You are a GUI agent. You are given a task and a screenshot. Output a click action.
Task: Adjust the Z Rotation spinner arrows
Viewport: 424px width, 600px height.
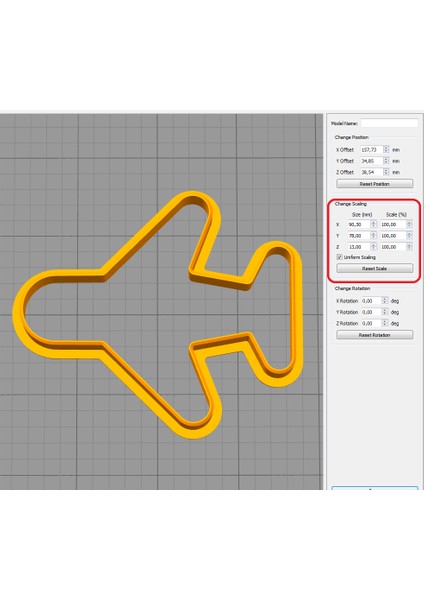tap(385, 323)
